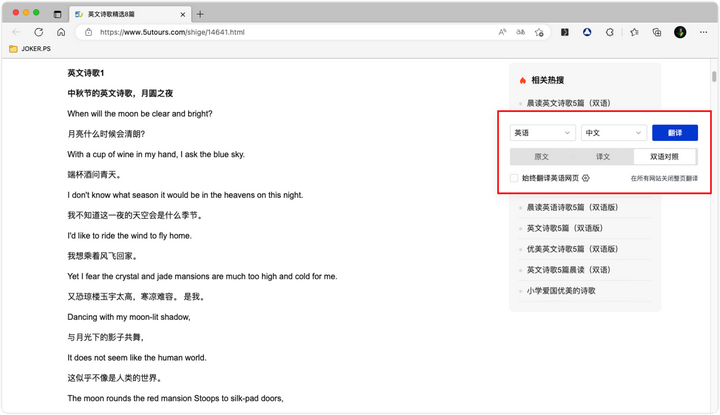This screenshot has height=415, width=720.
Task: Click line 月亮什么时候会清朗?
Action: 106,134
